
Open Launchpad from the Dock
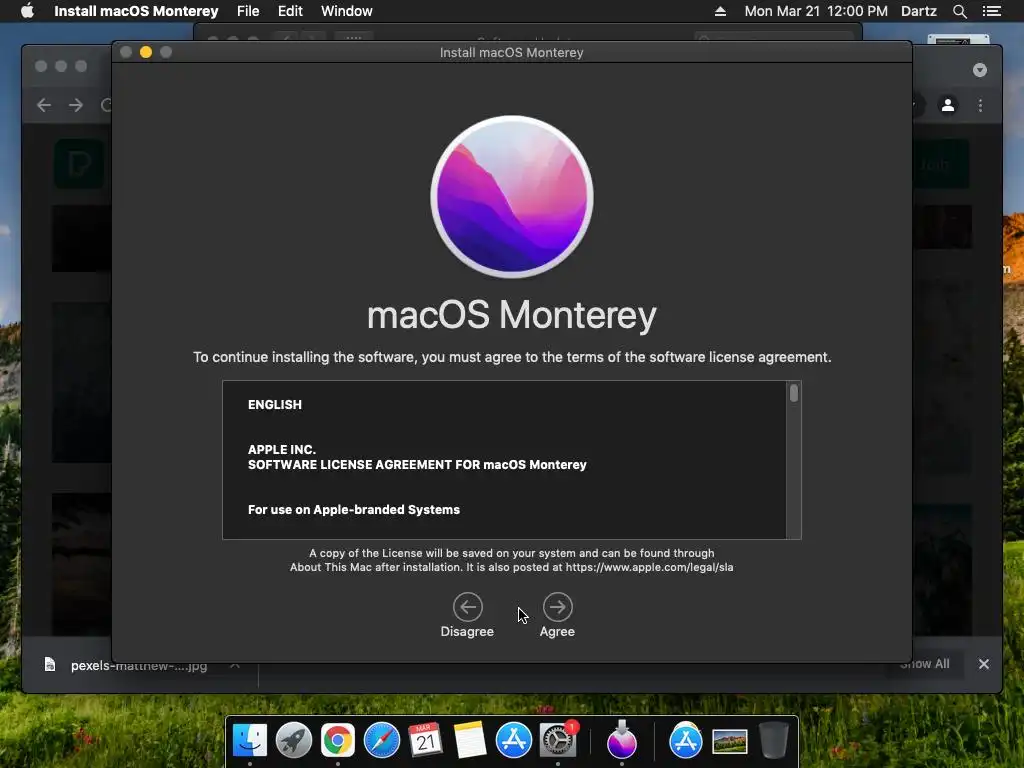(294, 741)
